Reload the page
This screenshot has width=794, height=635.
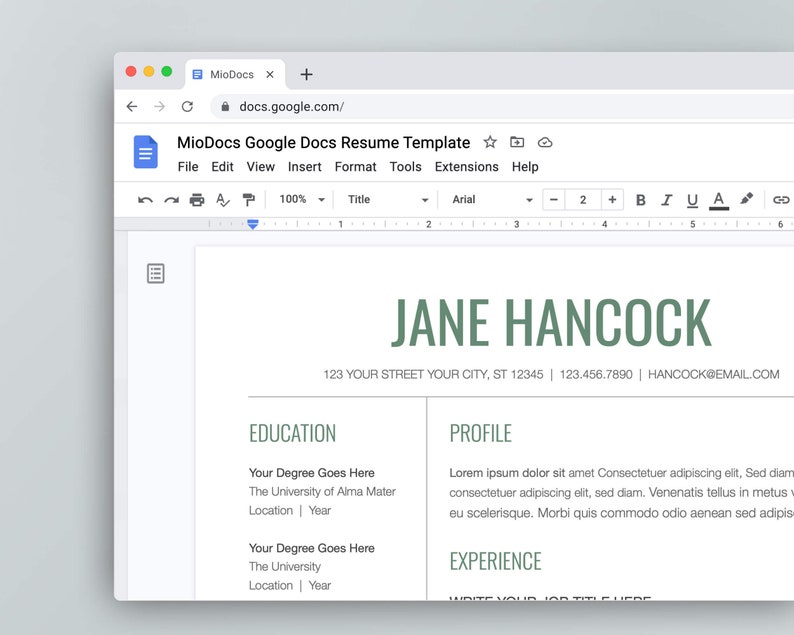[x=187, y=106]
